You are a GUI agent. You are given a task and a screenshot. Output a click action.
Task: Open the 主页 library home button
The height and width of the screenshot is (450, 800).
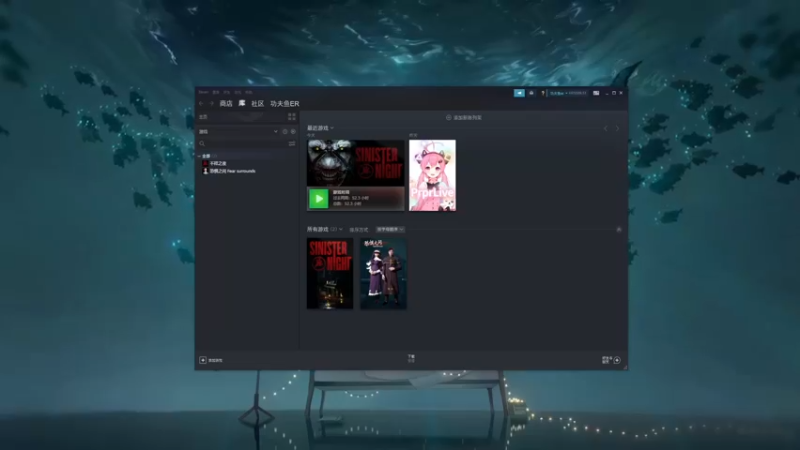(x=204, y=117)
